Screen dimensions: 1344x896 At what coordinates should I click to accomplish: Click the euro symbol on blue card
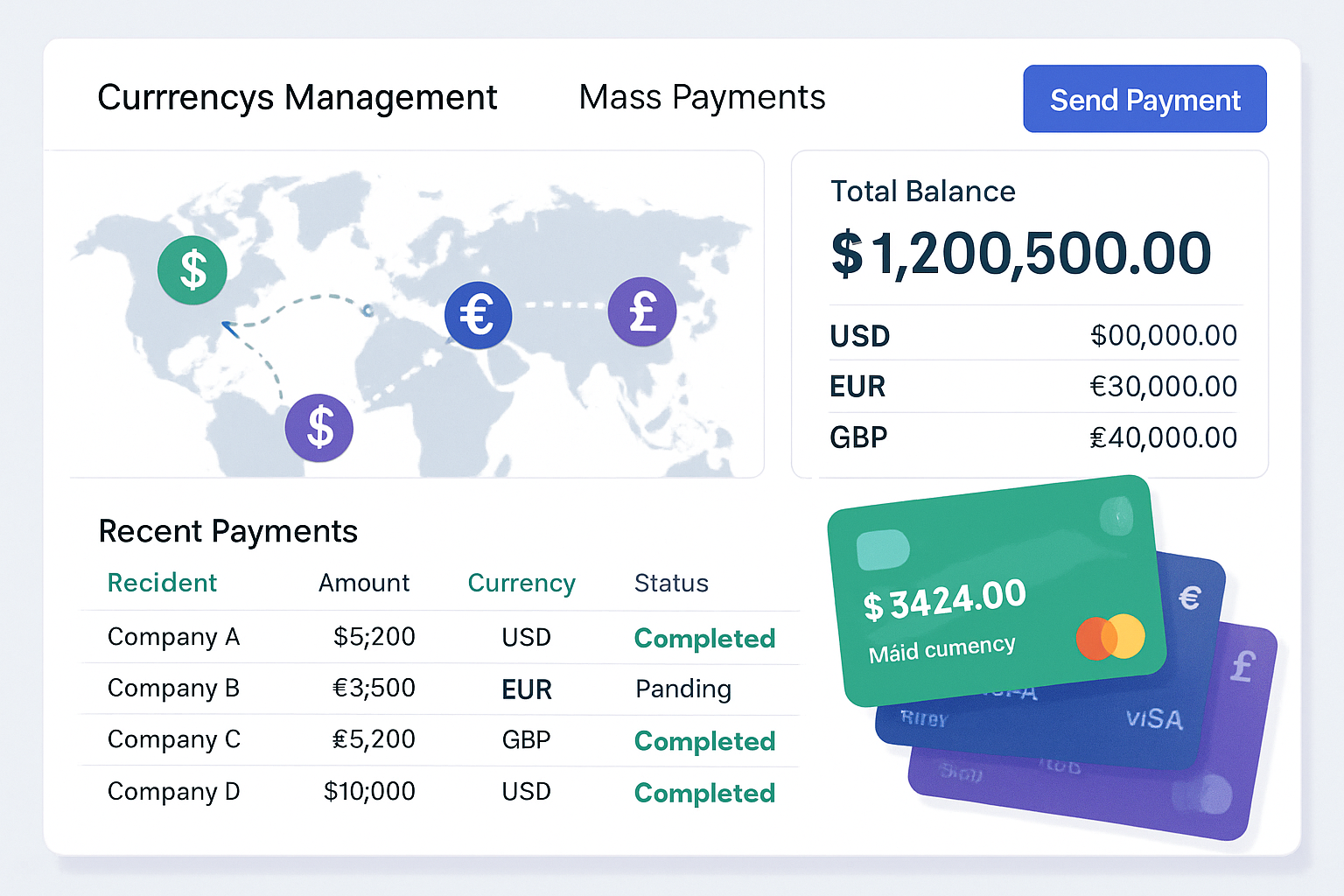pyautogui.click(x=1190, y=598)
